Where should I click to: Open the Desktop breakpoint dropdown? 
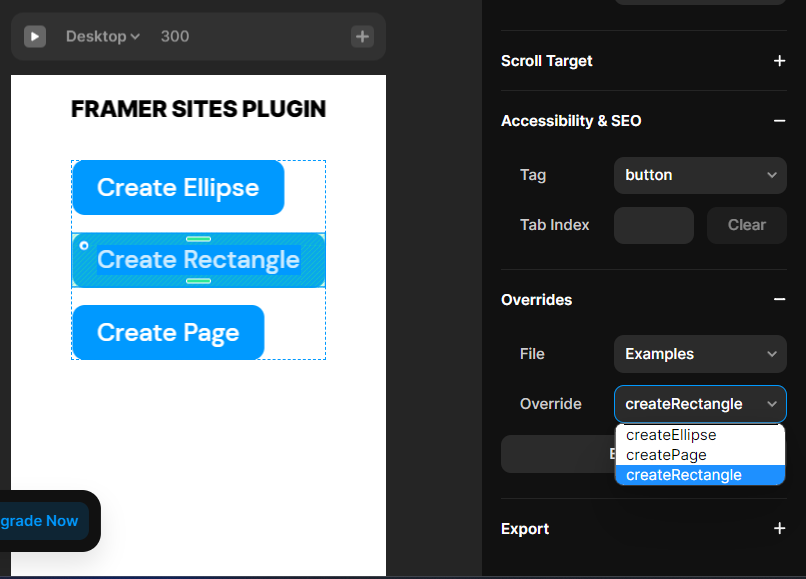(103, 37)
